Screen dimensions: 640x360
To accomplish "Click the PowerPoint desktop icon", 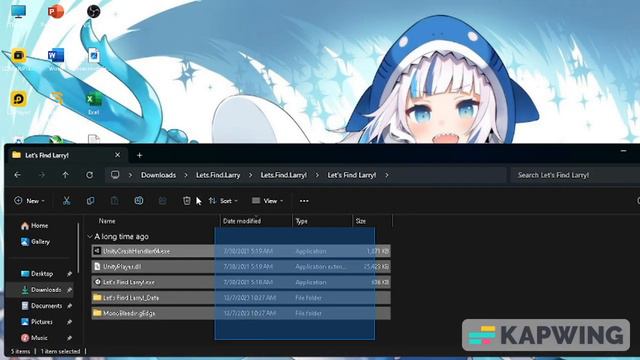I will 56,11.
